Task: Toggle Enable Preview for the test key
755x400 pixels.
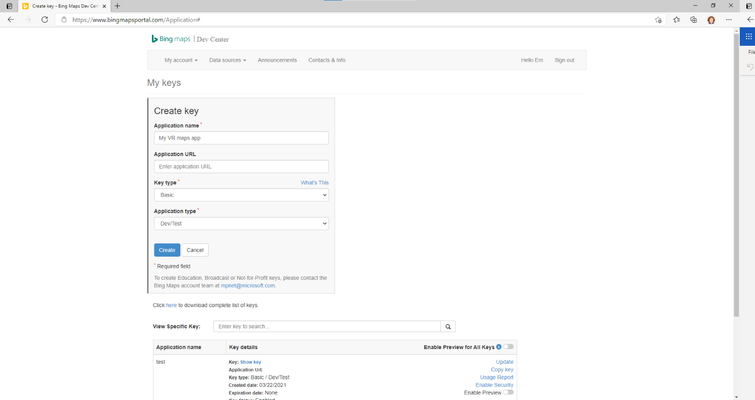Action: click(x=508, y=392)
